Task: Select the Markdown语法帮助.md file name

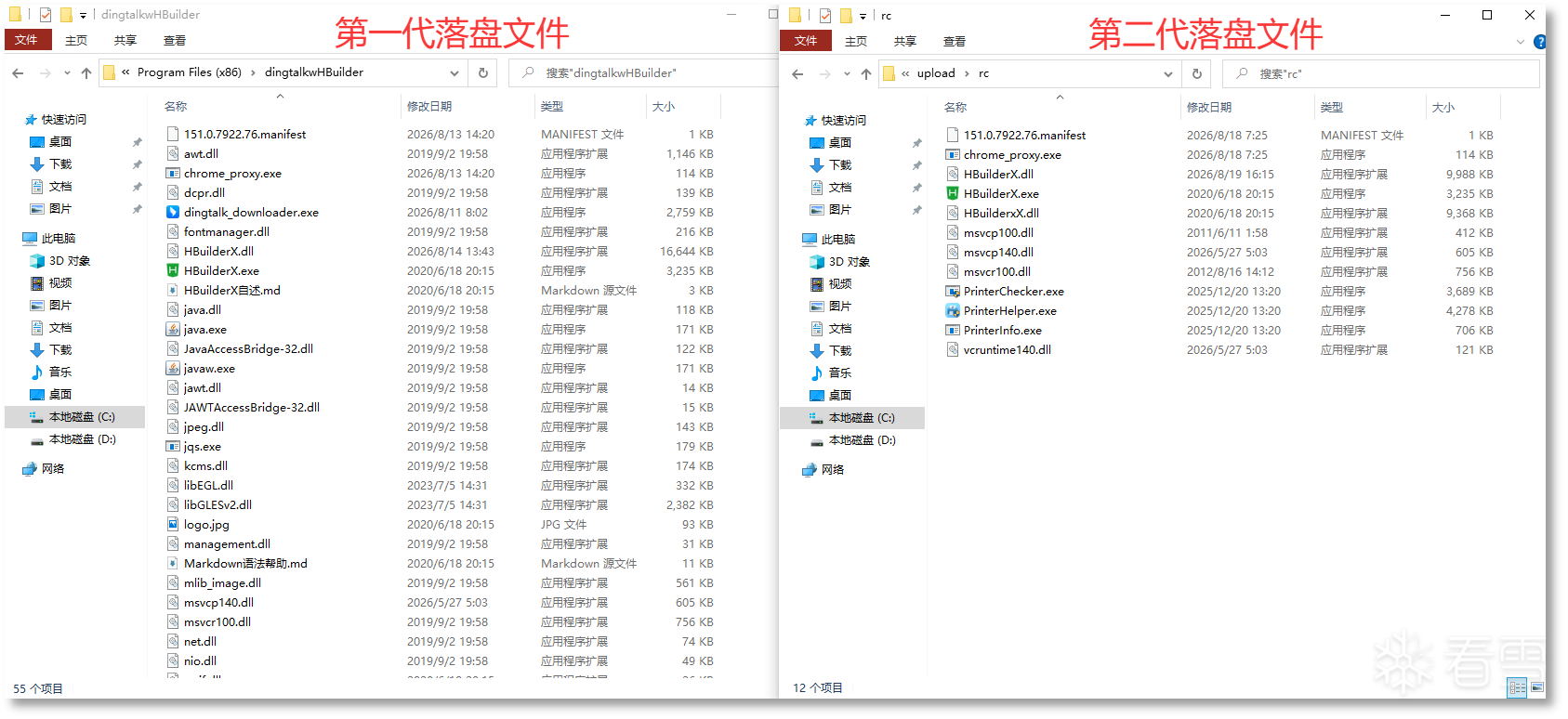Action: click(245, 563)
